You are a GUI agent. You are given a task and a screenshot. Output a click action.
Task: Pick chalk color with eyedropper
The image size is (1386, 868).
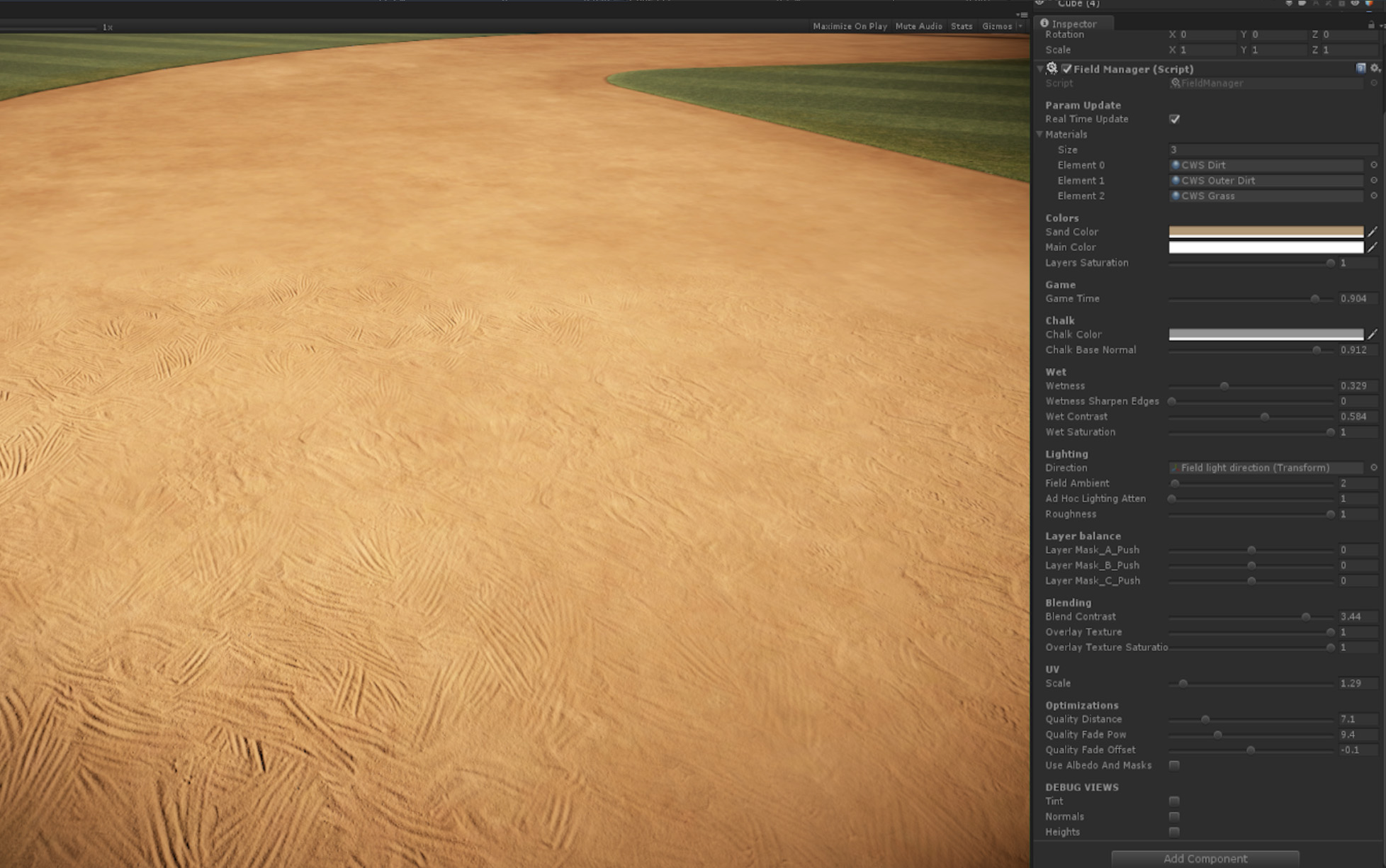(1373, 334)
